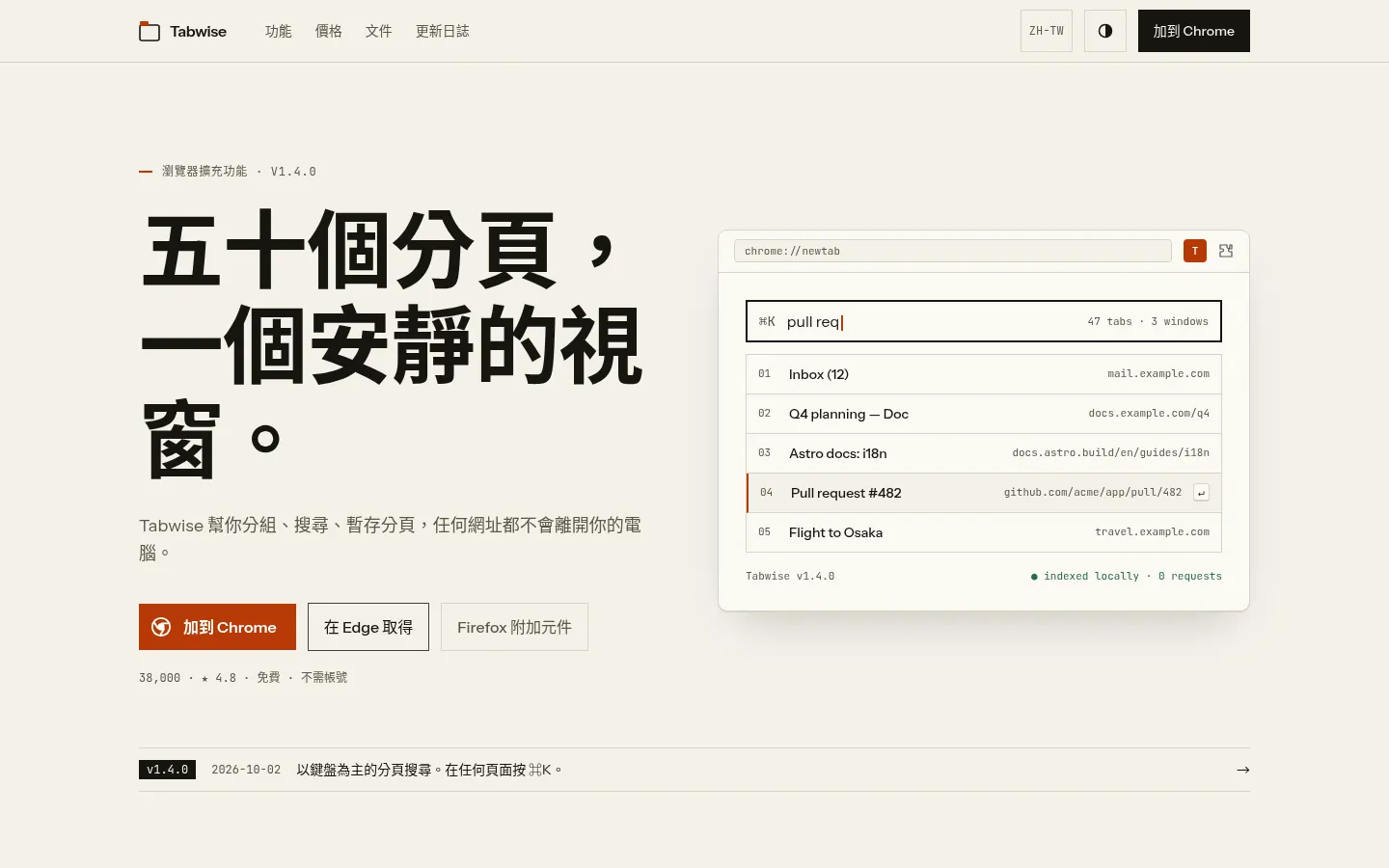Viewport: 1389px width, 868px height.
Task: Click the 瀏覽器擴充功能 · V1.4.0 eyebrow label
Action: coord(239,172)
